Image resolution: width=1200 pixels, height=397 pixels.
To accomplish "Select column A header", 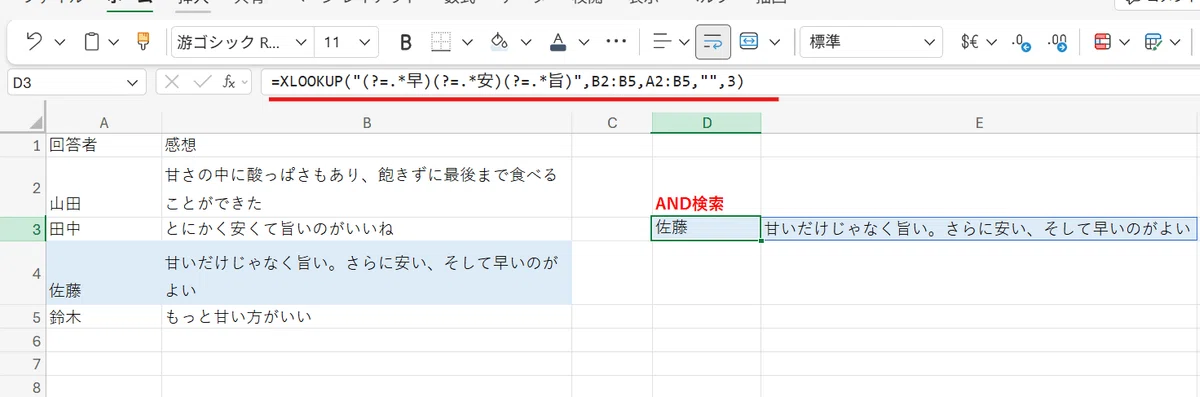I will (104, 122).
